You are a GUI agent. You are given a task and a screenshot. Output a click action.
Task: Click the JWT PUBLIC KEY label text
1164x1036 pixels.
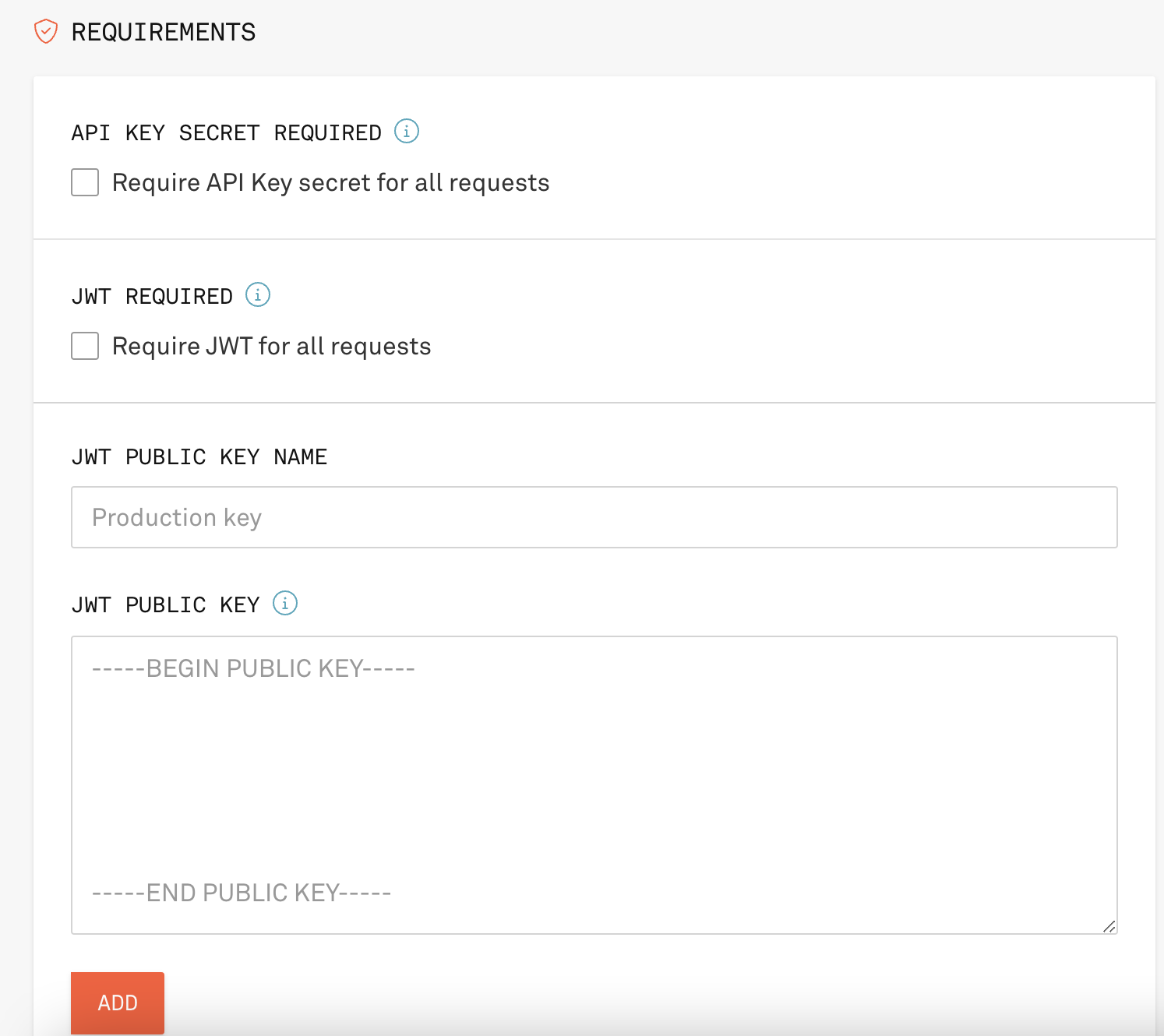tap(166, 605)
